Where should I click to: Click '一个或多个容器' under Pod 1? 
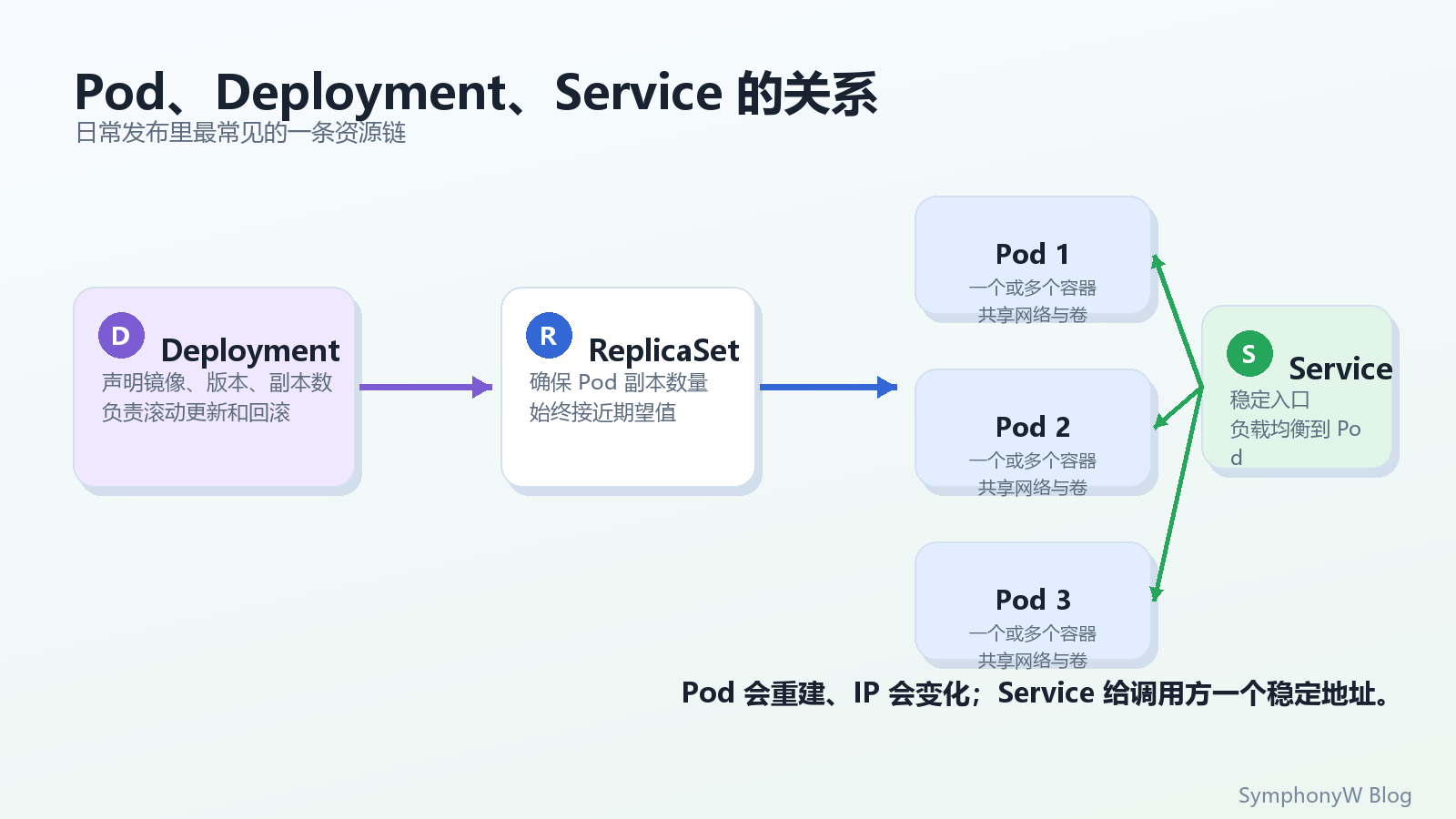tap(1033, 288)
